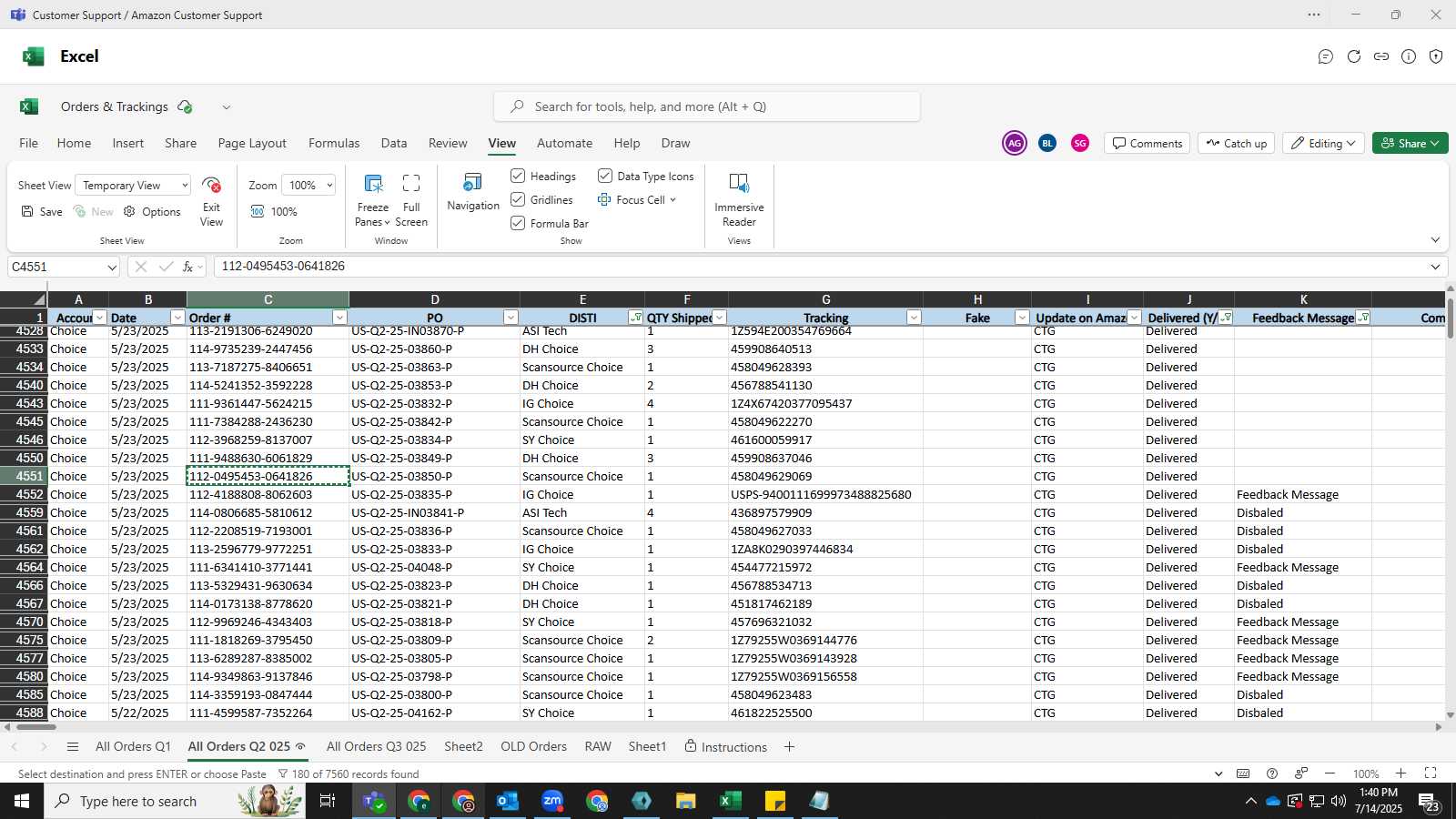Image resolution: width=1456 pixels, height=819 pixels.
Task: Click the SG user avatar
Action: (x=1080, y=143)
